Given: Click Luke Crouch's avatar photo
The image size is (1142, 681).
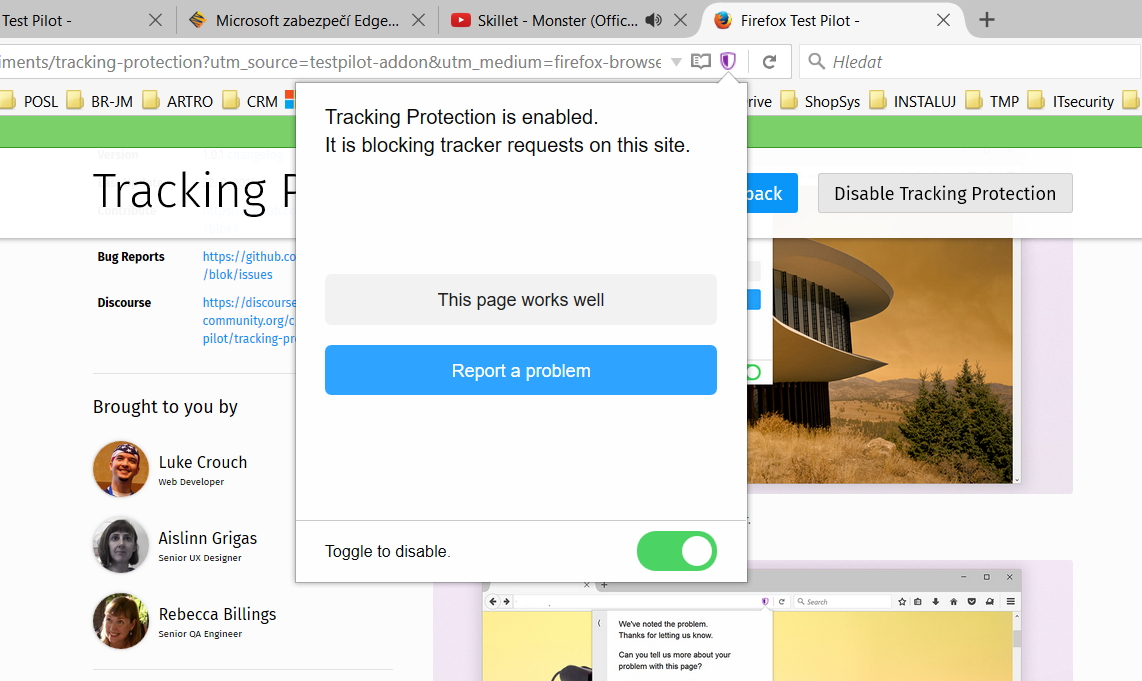Looking at the screenshot, I should point(121,469).
